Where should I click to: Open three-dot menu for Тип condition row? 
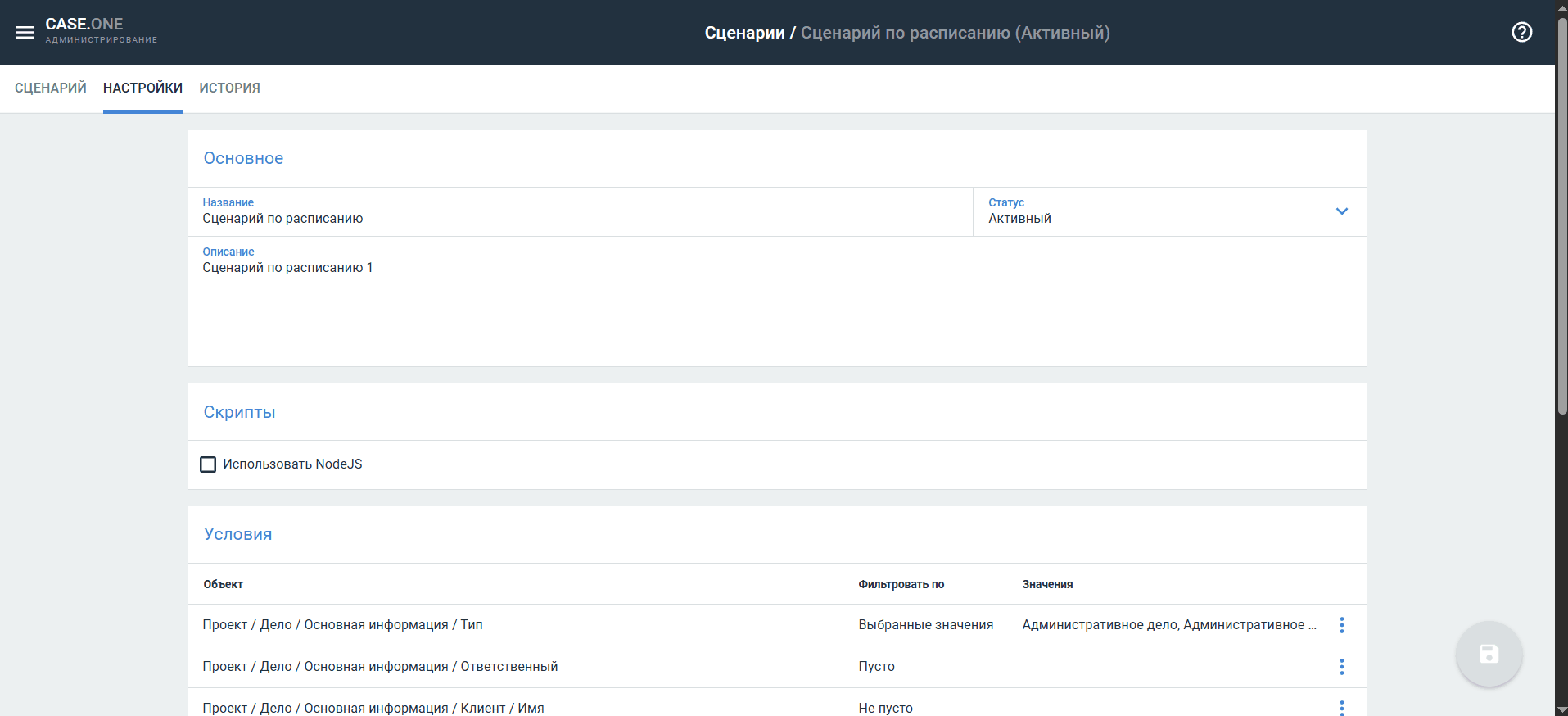tap(1341, 625)
